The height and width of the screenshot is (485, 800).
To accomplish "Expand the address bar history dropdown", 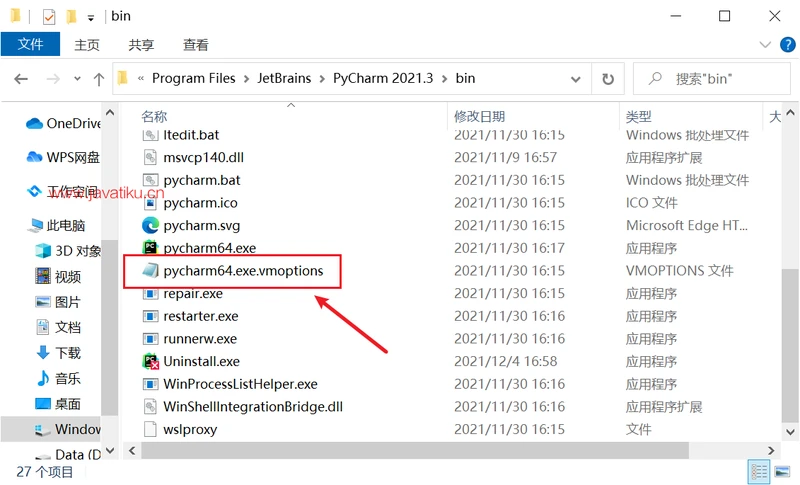I will (x=575, y=78).
